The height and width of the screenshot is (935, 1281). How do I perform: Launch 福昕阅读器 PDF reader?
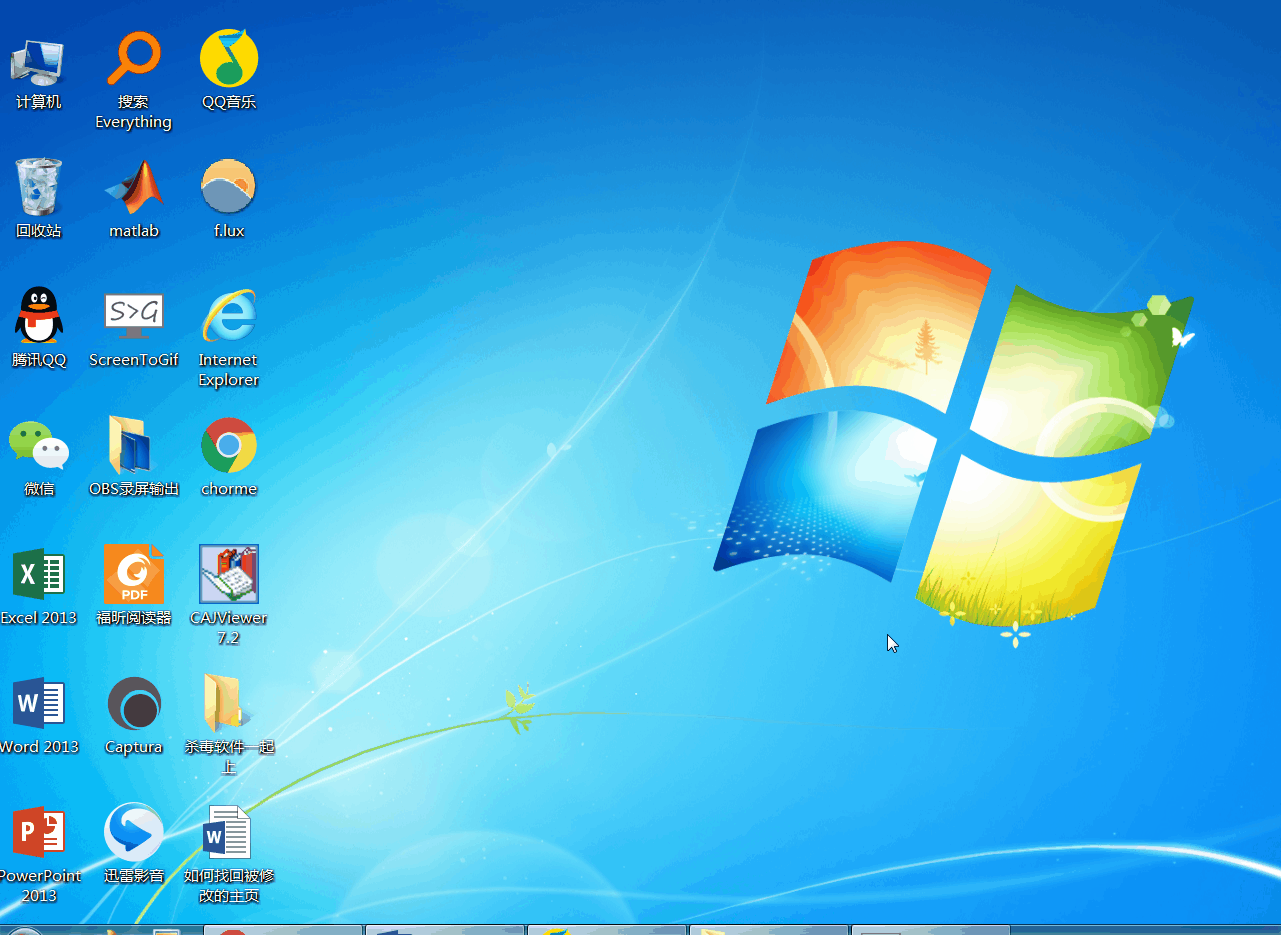tap(134, 573)
